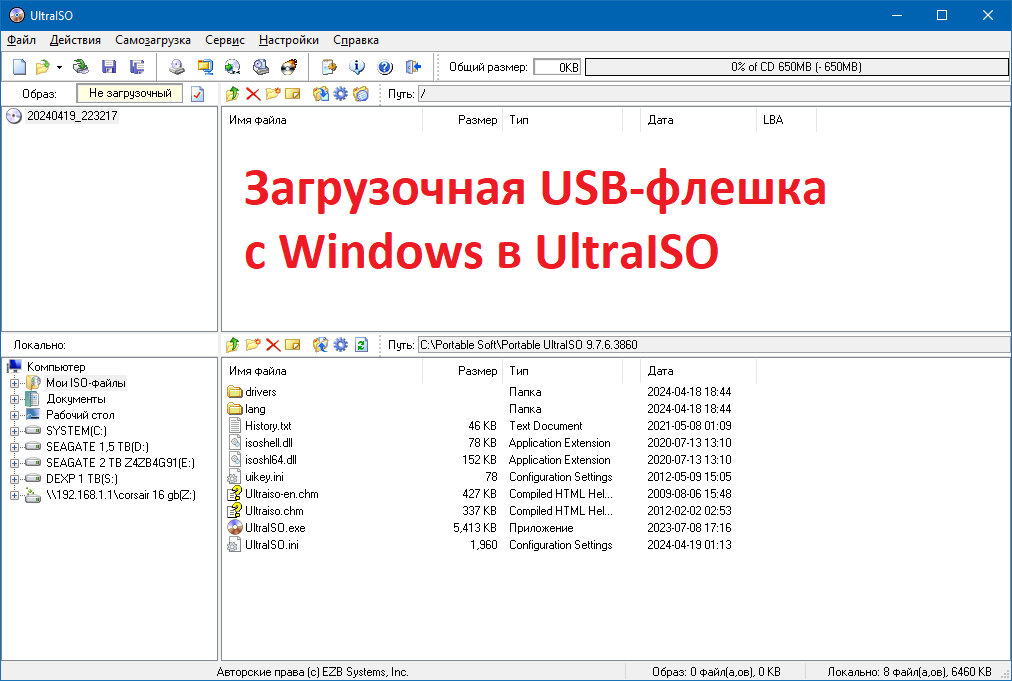
Task: Click the New Folder icon in image panel toolbar
Action: coord(273,93)
